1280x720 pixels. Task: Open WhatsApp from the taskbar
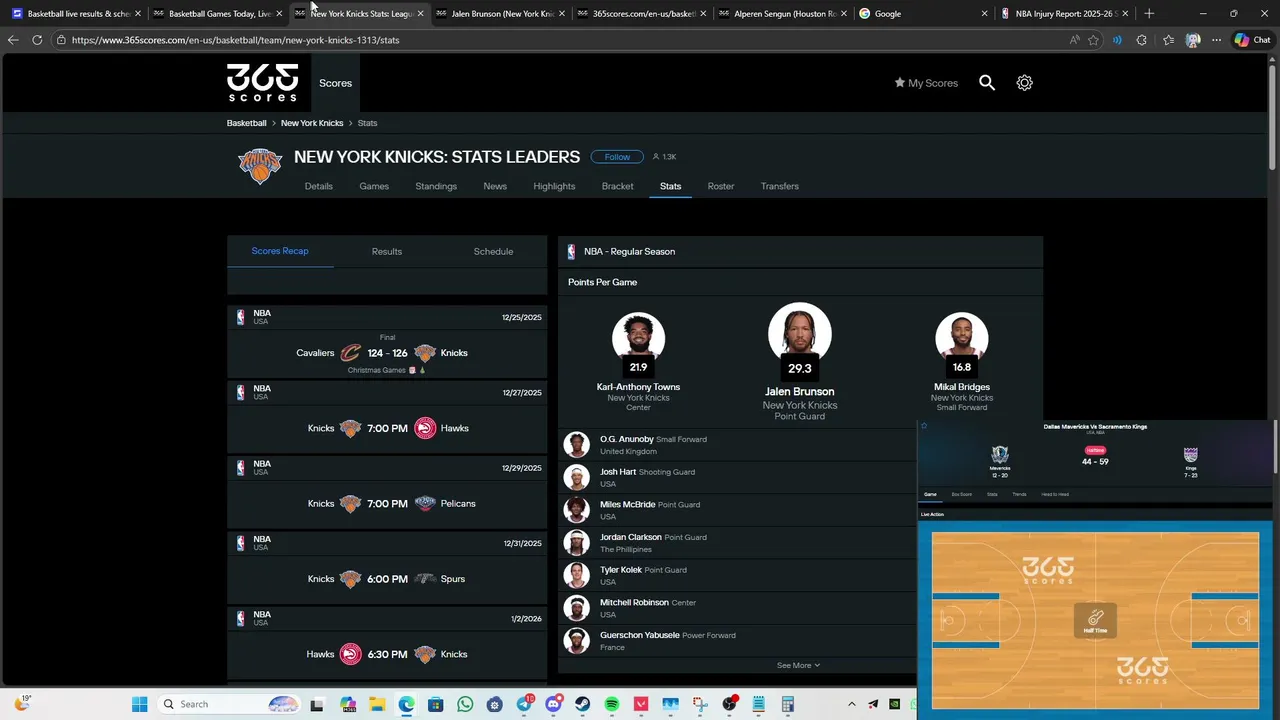(465, 704)
